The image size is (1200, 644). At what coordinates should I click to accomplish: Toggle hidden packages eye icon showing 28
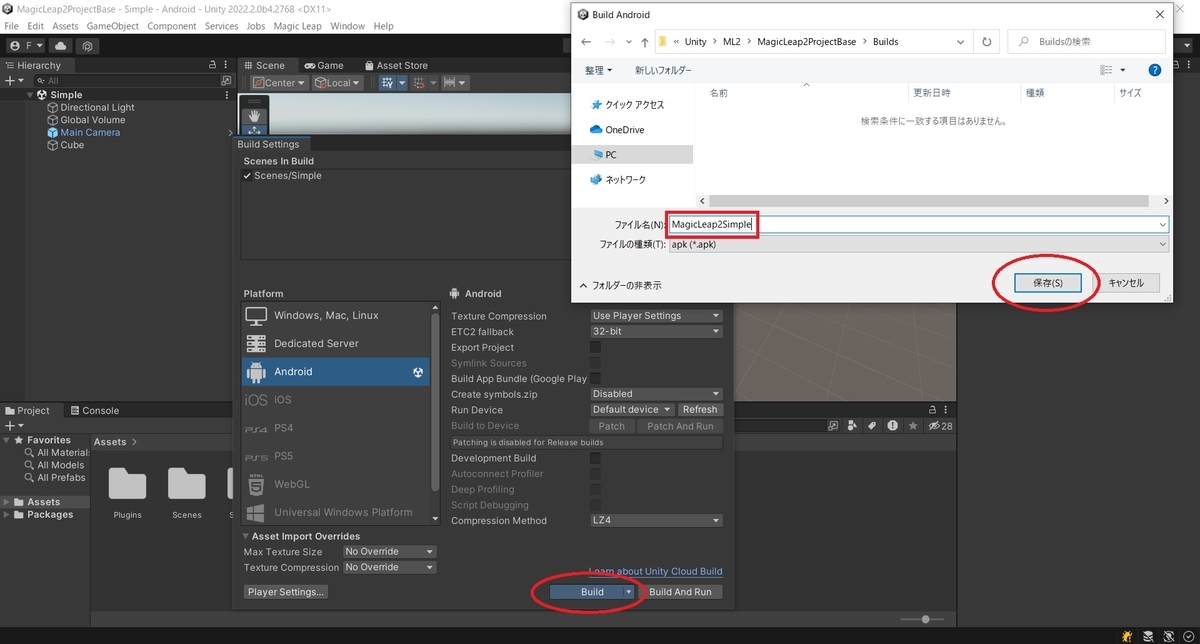(940, 426)
